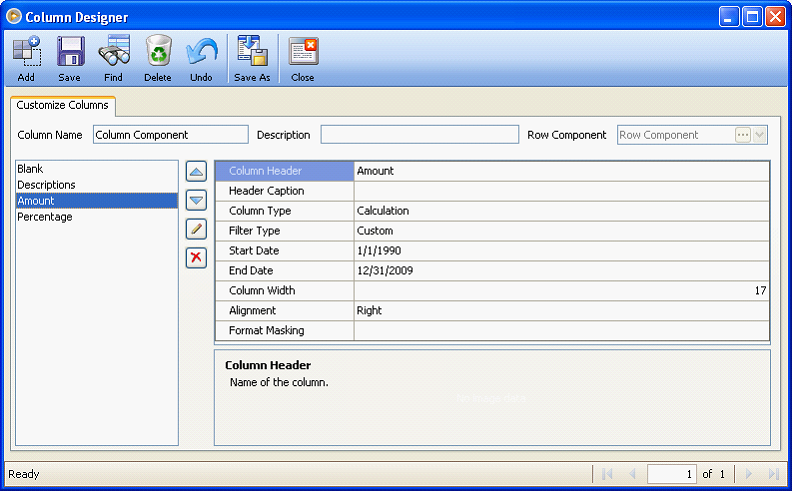Open Find with the binoculars icon
This screenshot has height=492, width=793.
point(114,51)
